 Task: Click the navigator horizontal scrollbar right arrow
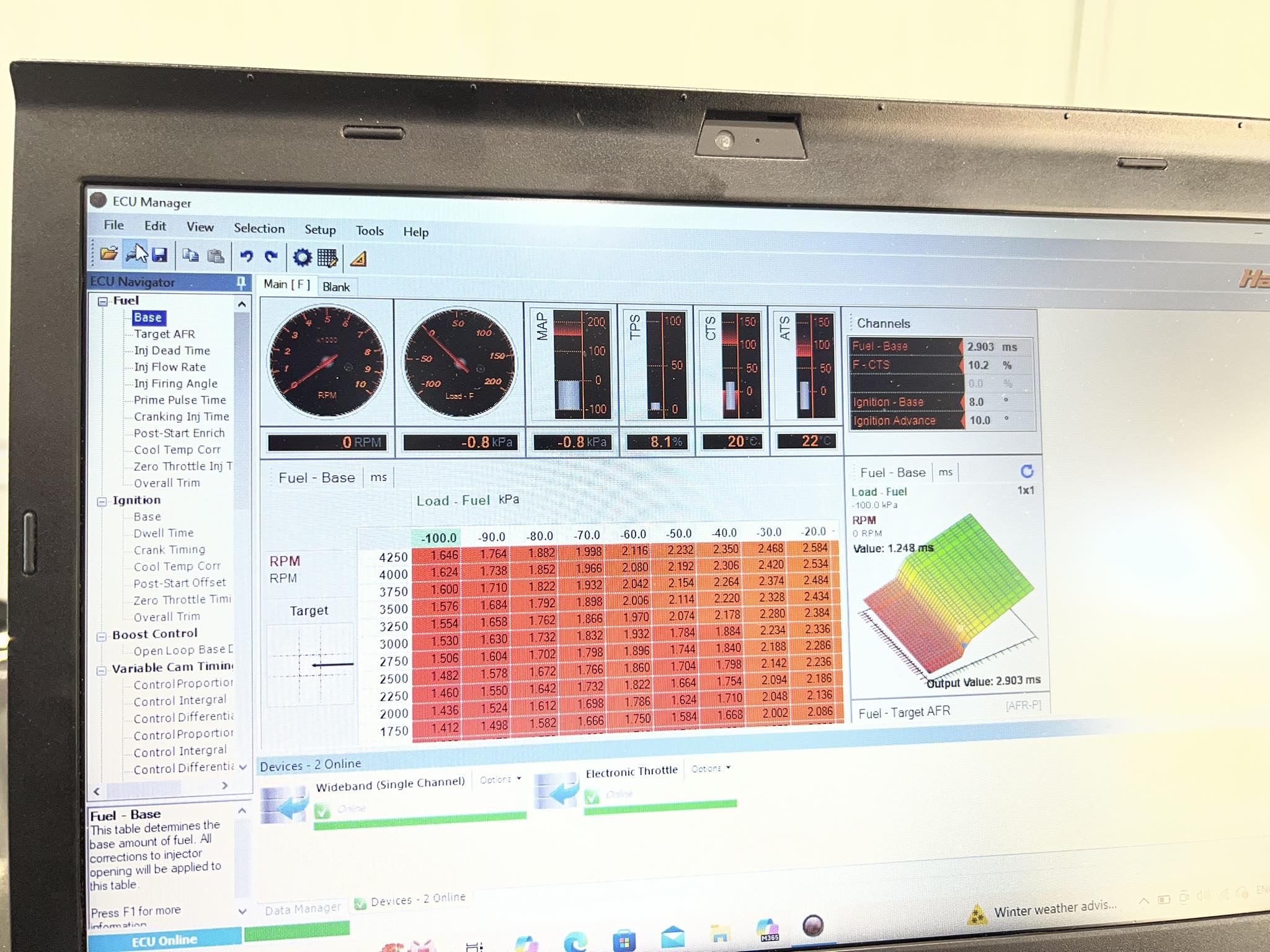point(224,785)
